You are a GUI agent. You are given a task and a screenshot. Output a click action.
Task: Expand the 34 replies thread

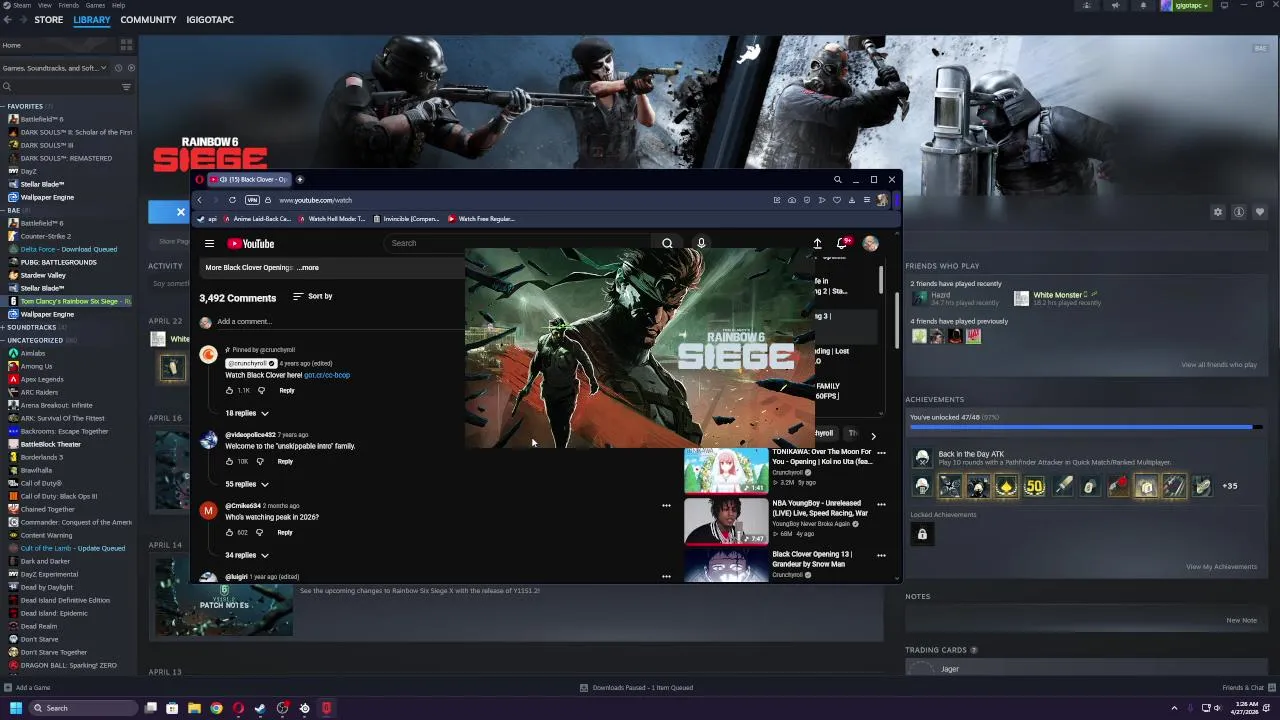point(247,555)
